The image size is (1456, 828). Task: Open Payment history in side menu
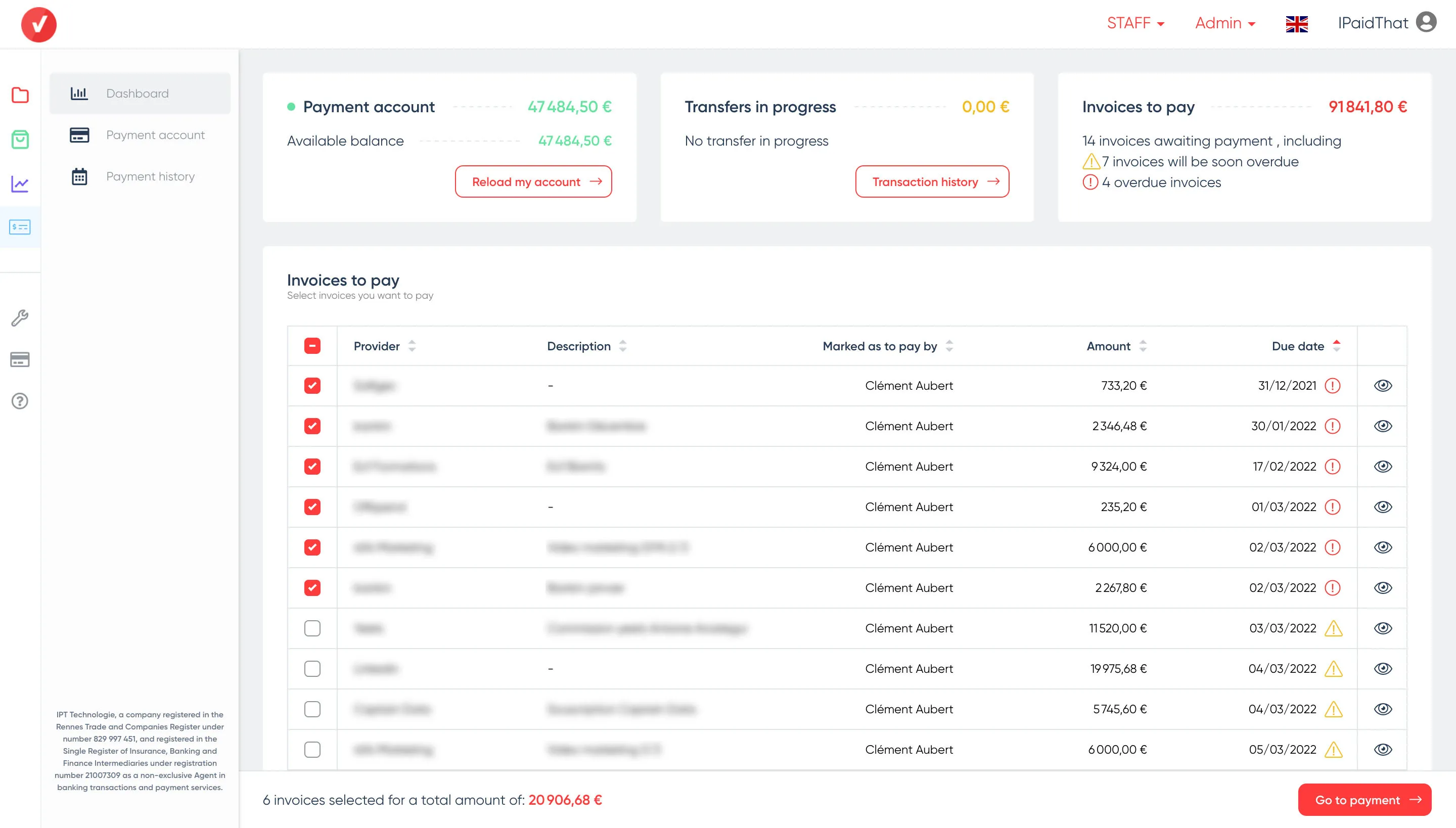coord(150,176)
